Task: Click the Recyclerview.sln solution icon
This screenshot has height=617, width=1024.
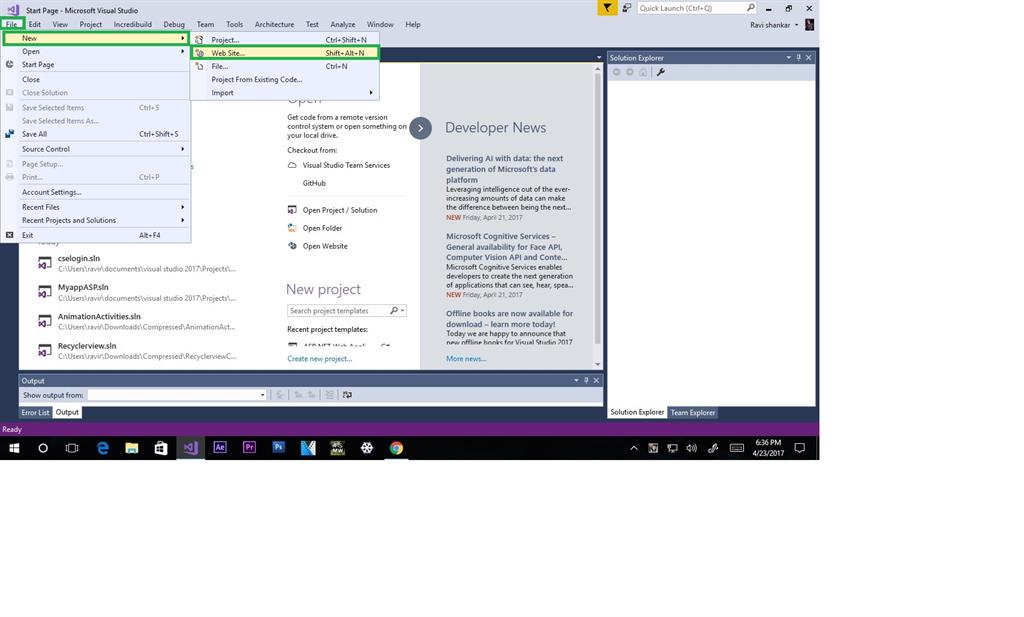Action: [44, 351]
